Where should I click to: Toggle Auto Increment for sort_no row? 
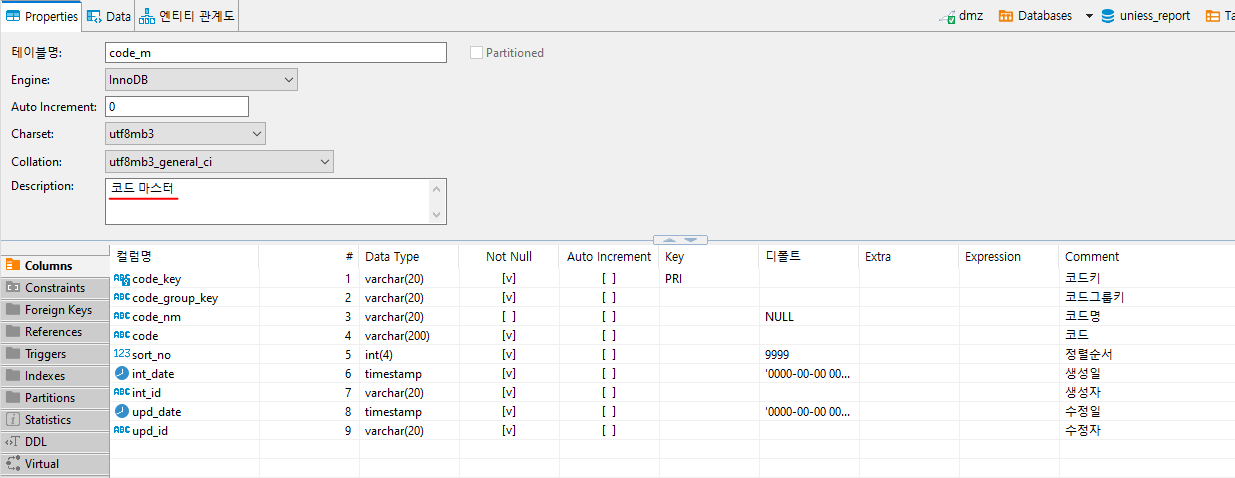coord(609,355)
